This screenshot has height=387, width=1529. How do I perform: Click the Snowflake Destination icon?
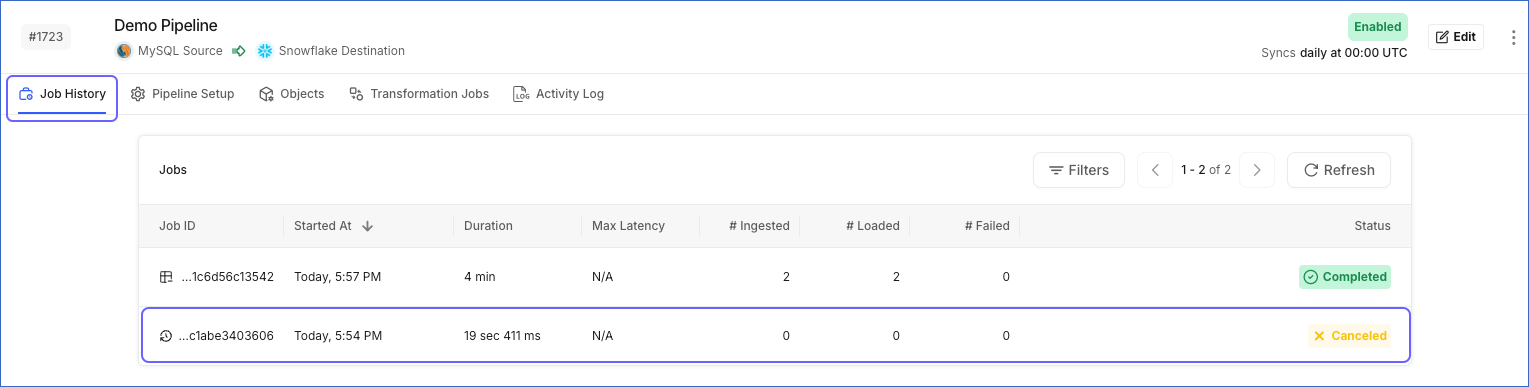click(265, 51)
